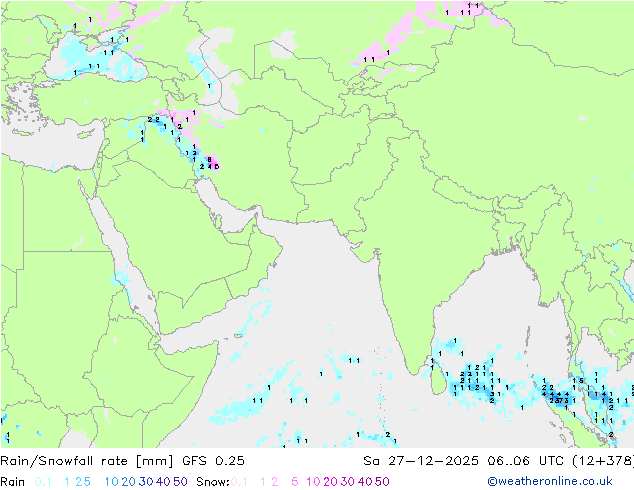Click the "Rain/Snowfall rate [mm] GFS 0.25" title
The image size is (634, 490).
click(123, 461)
